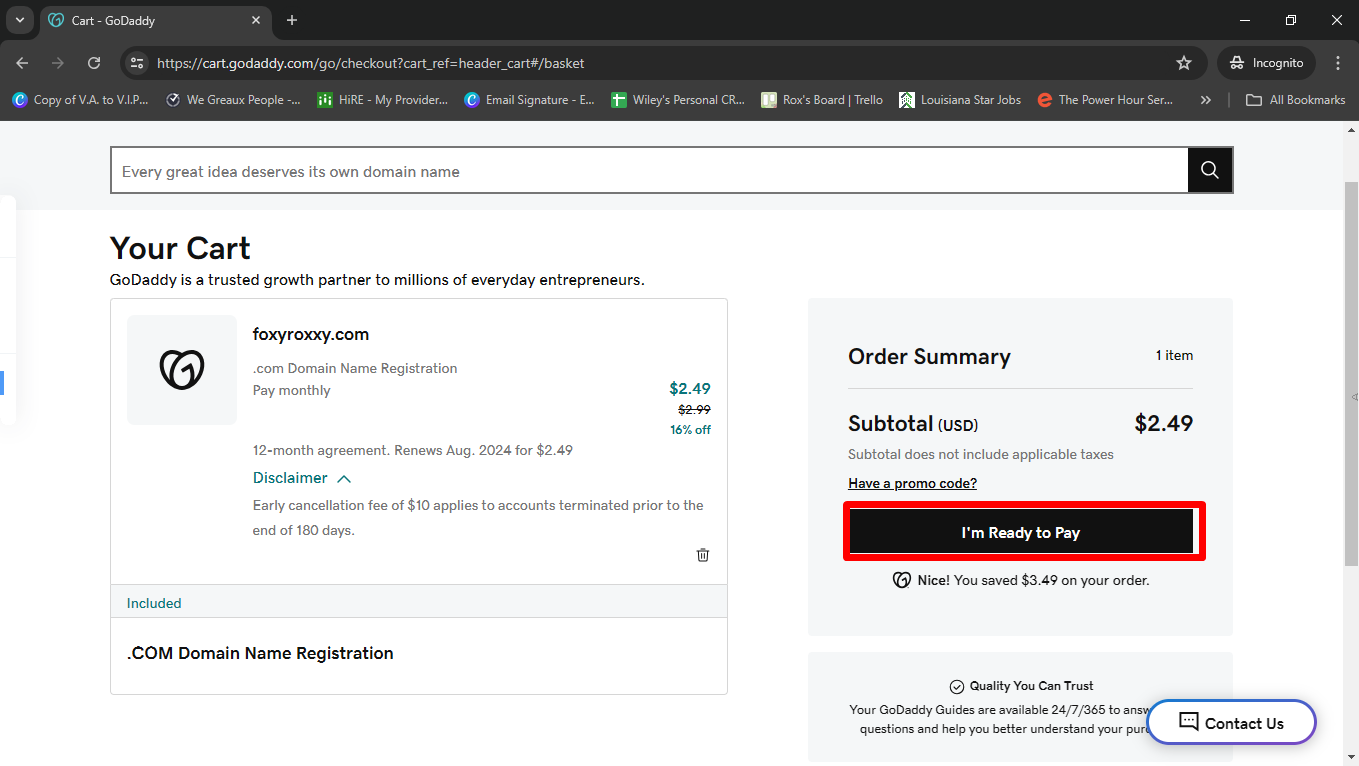Click the 'Quality You Can Trust' heading
The height and width of the screenshot is (766, 1359).
1031,686
